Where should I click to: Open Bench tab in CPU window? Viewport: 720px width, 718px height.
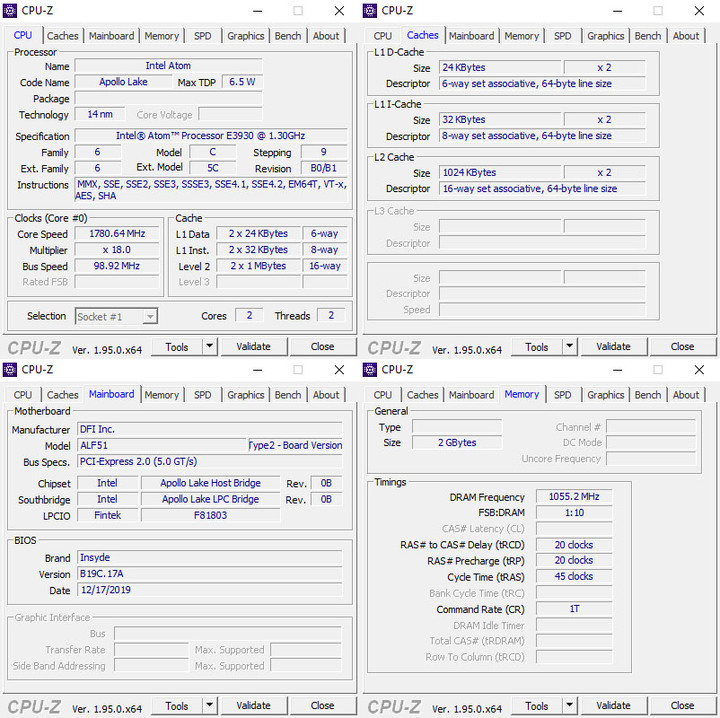pos(288,36)
